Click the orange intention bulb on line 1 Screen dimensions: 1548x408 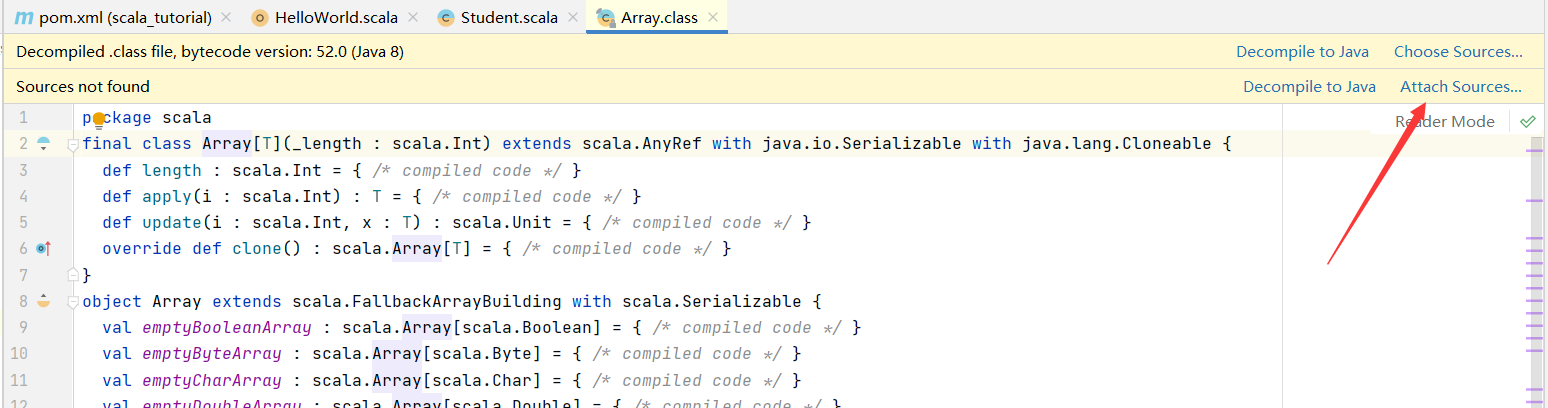click(99, 119)
